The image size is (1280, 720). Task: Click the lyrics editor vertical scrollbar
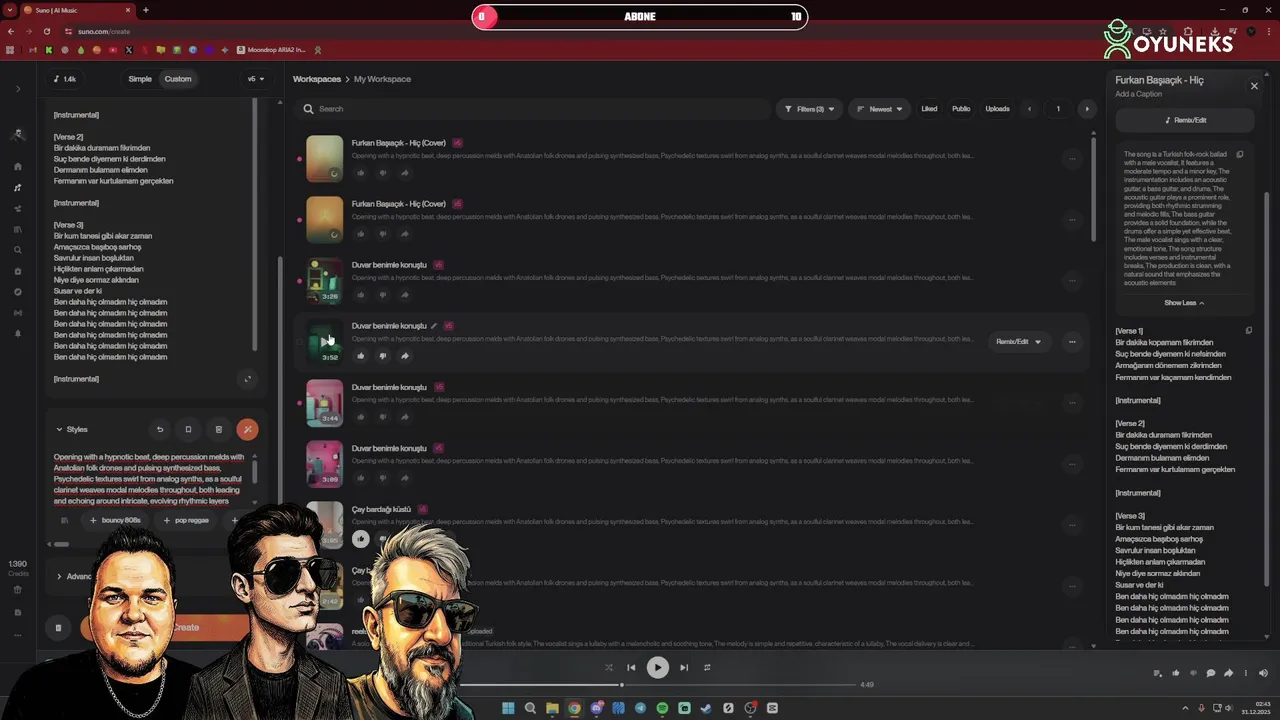click(255, 225)
